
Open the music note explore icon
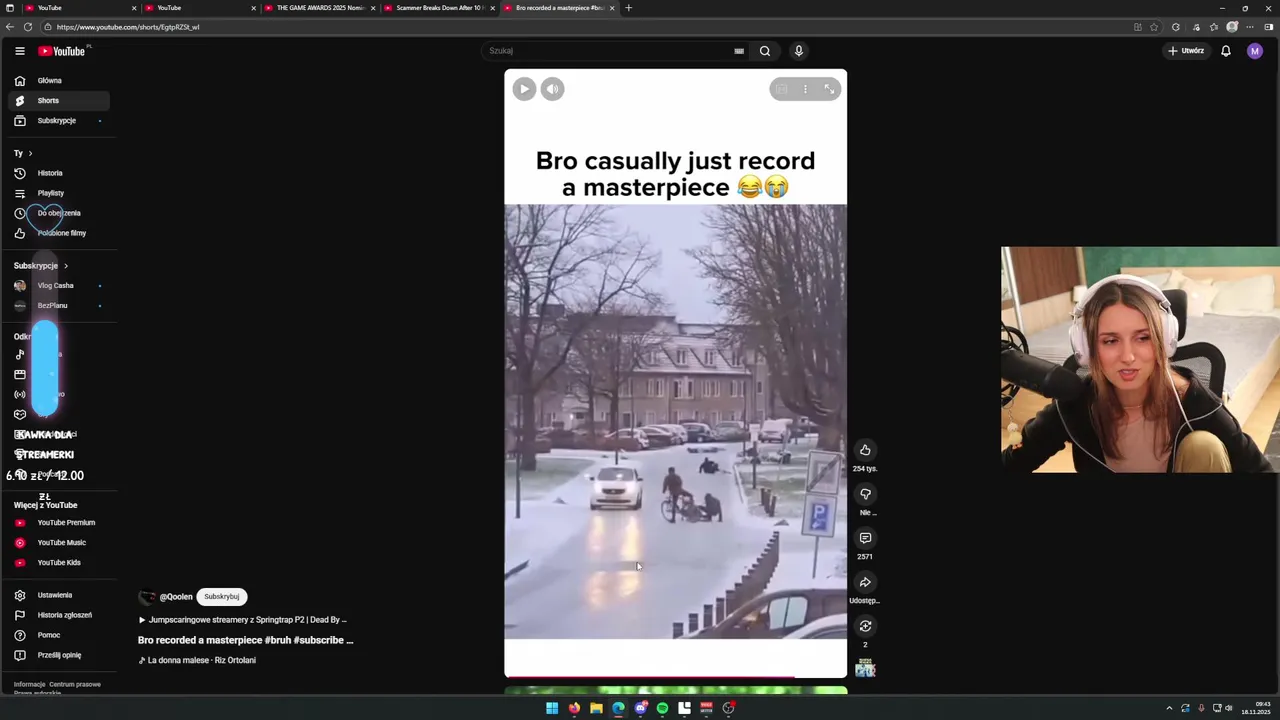pyautogui.click(x=20, y=354)
